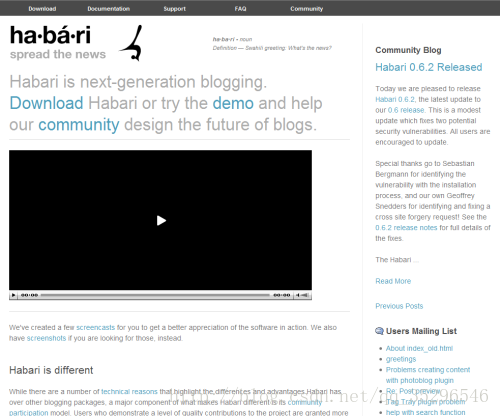Image resolution: width=500 pixels, height=416 pixels.
Task: Open the greetings mailing list thread
Action: tap(401, 359)
